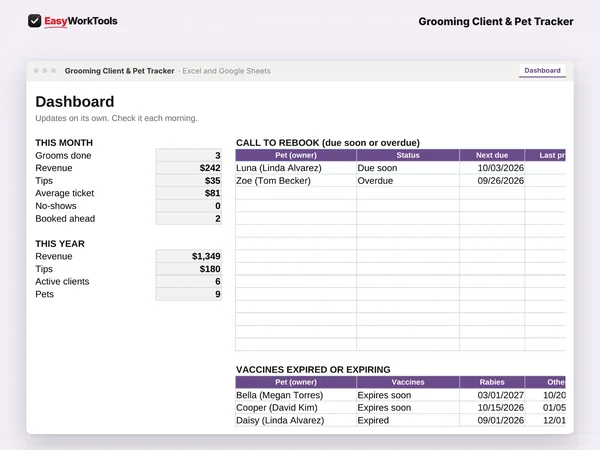Click the Due soon status cell
Image resolution: width=600 pixels, height=450 pixels.
click(408, 168)
